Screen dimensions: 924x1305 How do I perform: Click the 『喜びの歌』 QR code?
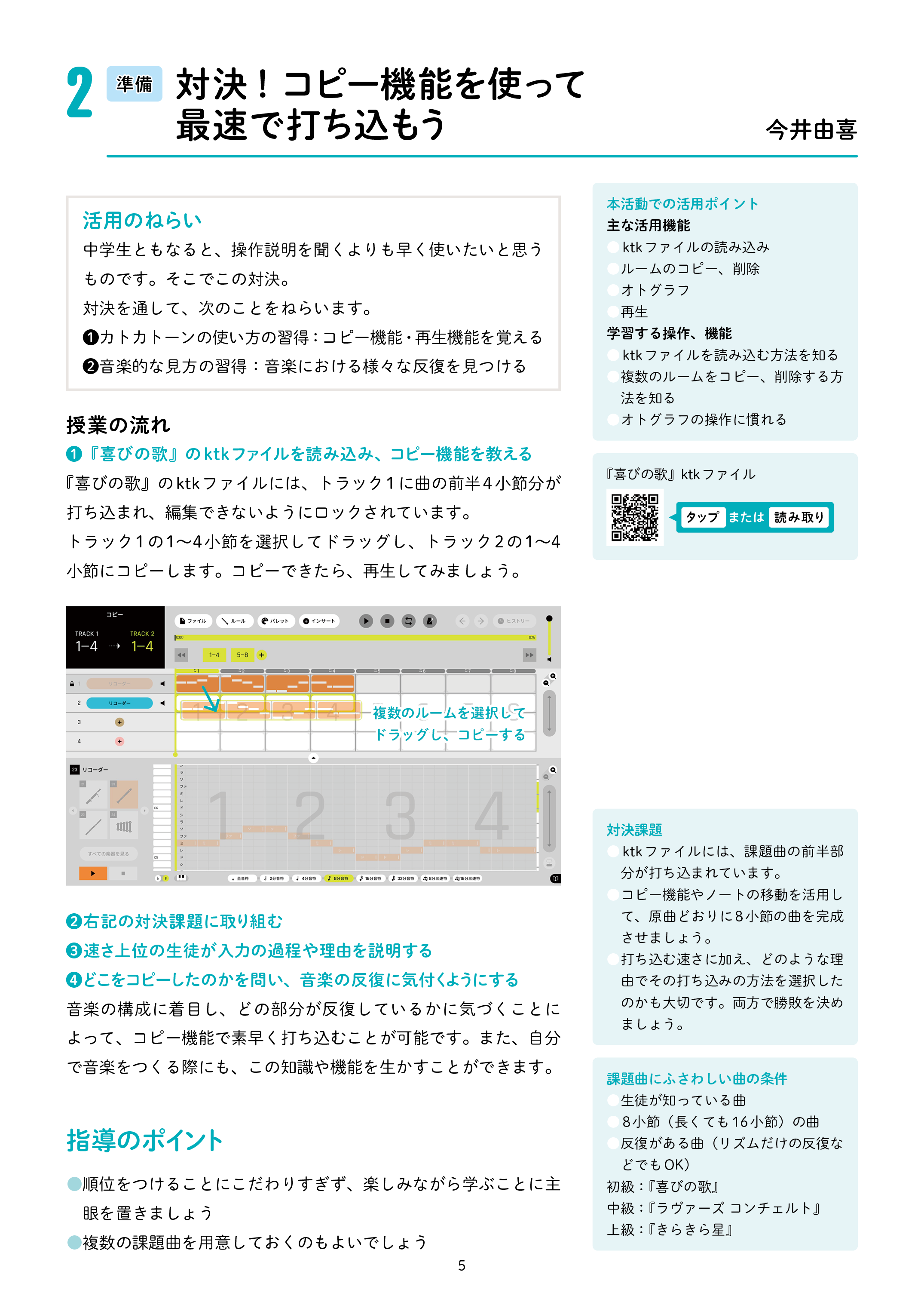(634, 517)
